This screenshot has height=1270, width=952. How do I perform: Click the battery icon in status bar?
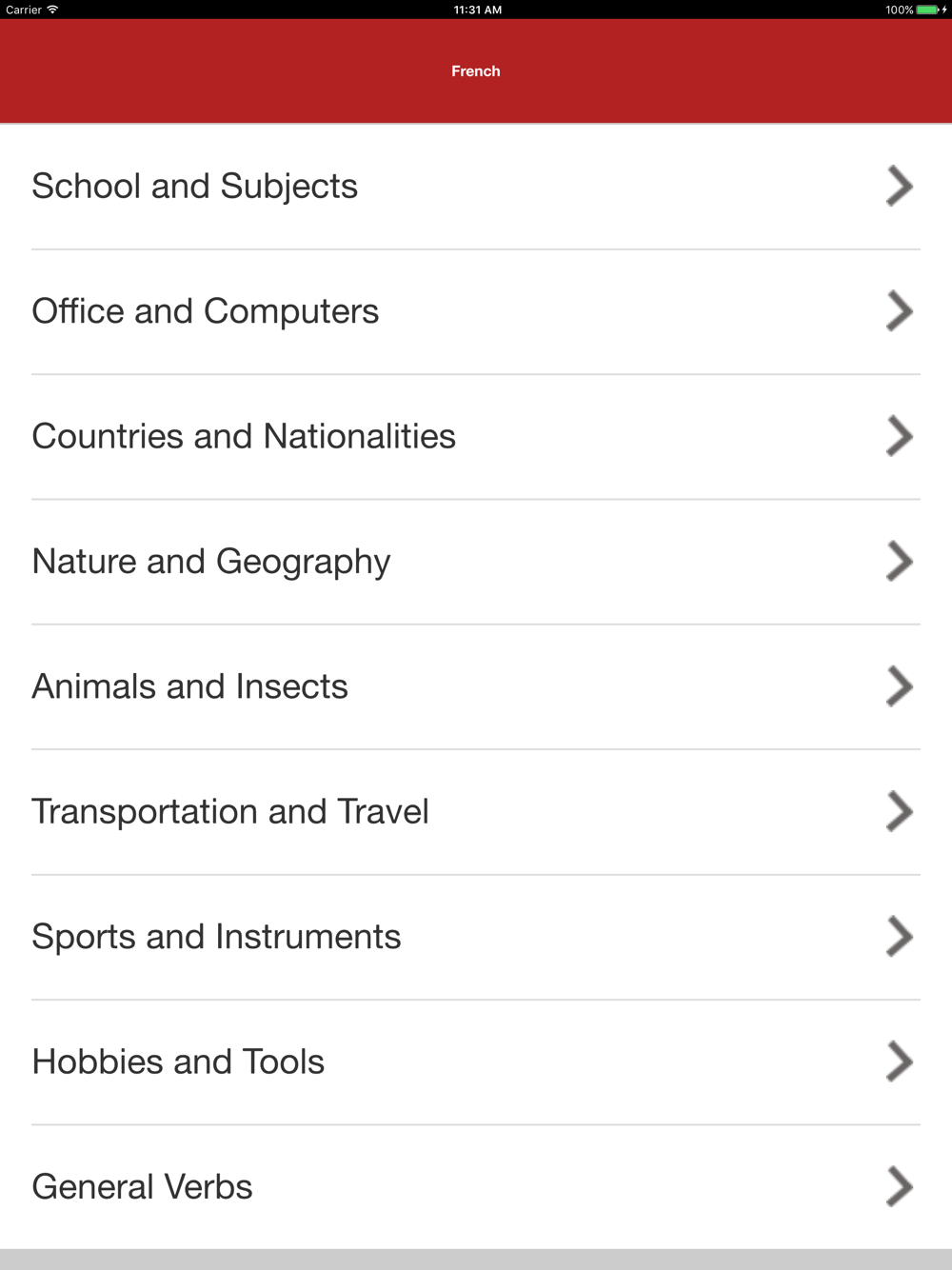click(927, 10)
